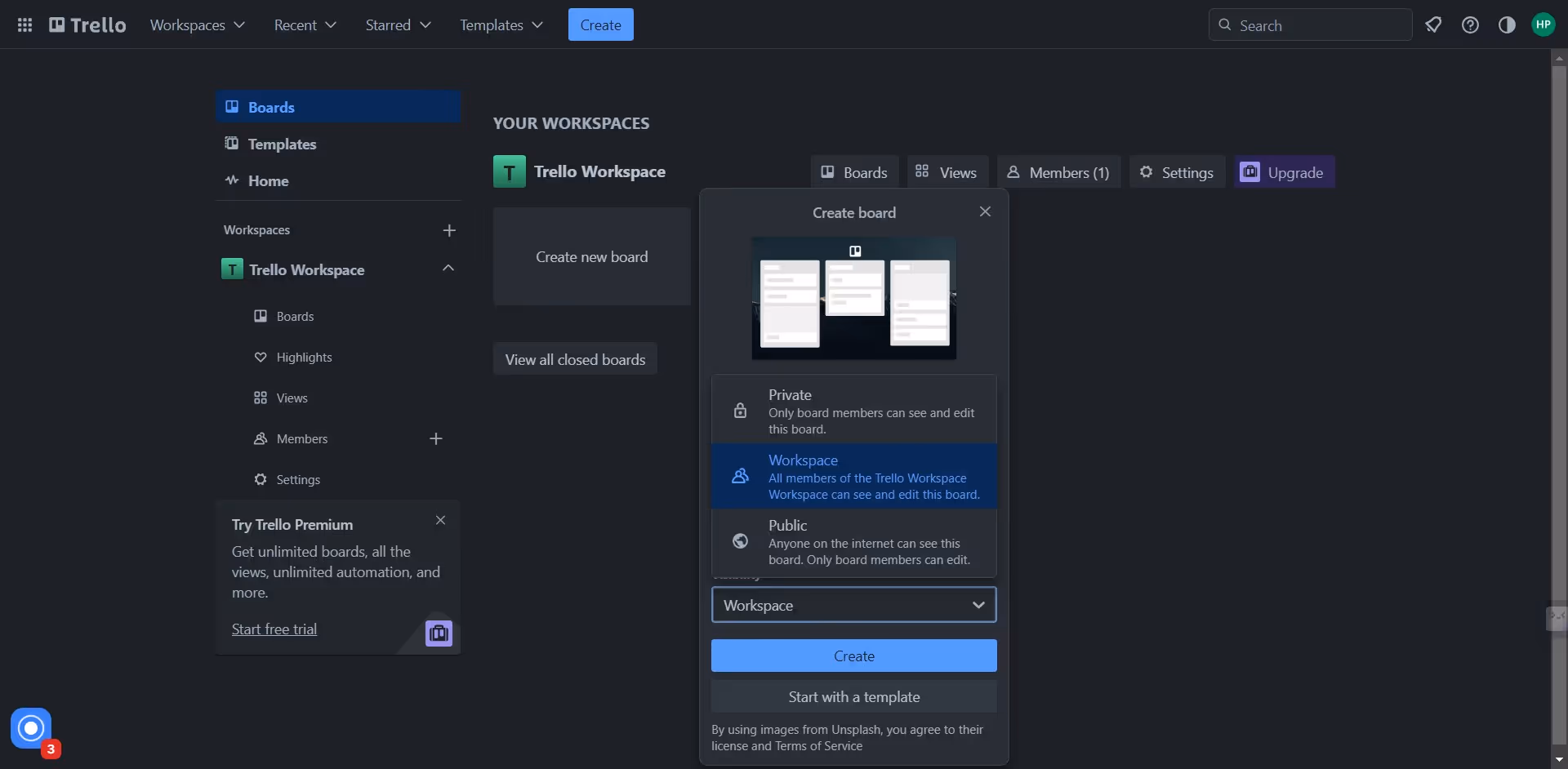Select the Workspace visibility option
1568x769 pixels.
click(x=853, y=477)
